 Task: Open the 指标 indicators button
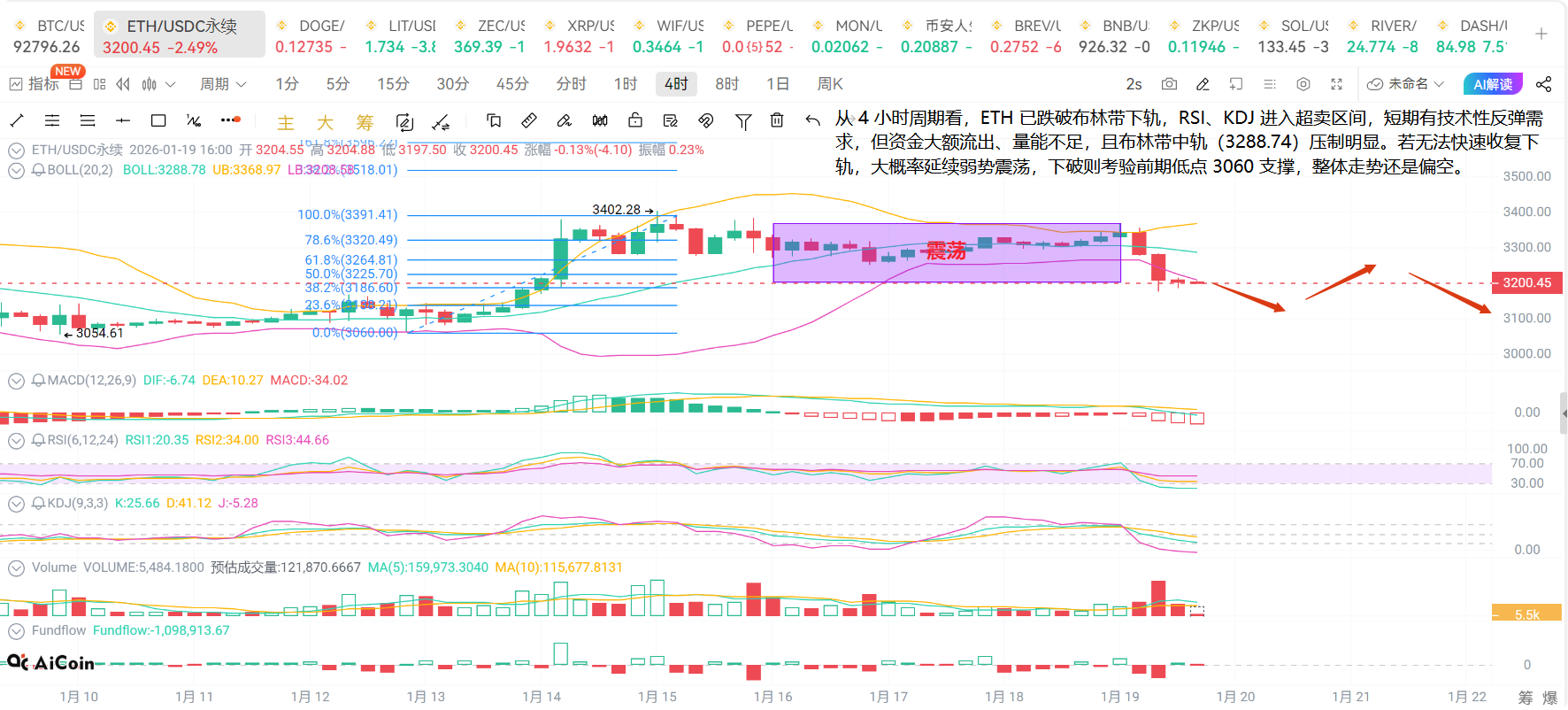35,84
